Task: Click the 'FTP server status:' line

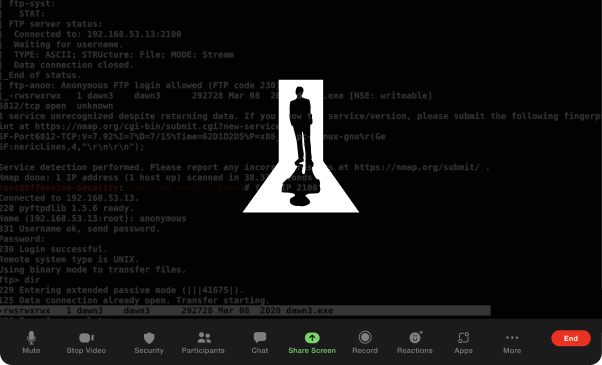Action: (x=56, y=24)
